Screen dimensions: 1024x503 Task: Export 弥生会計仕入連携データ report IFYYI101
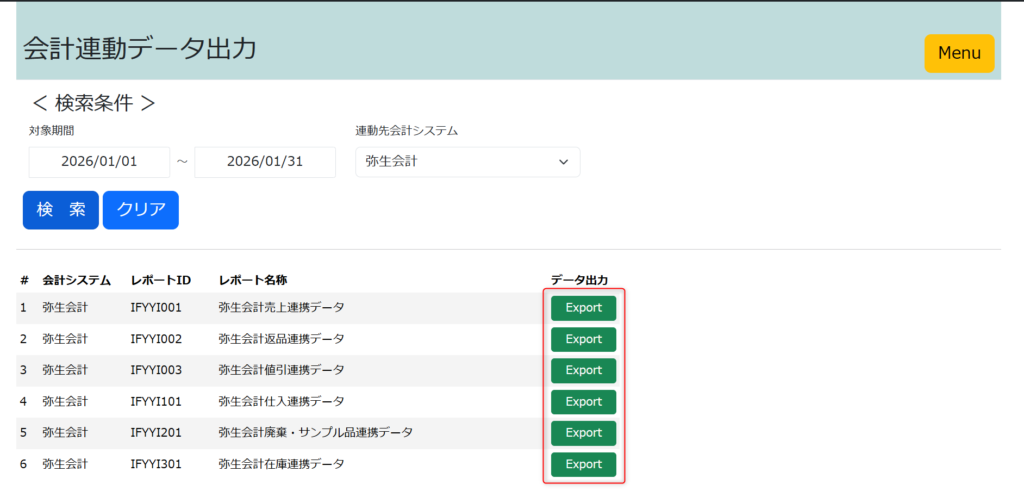(583, 402)
